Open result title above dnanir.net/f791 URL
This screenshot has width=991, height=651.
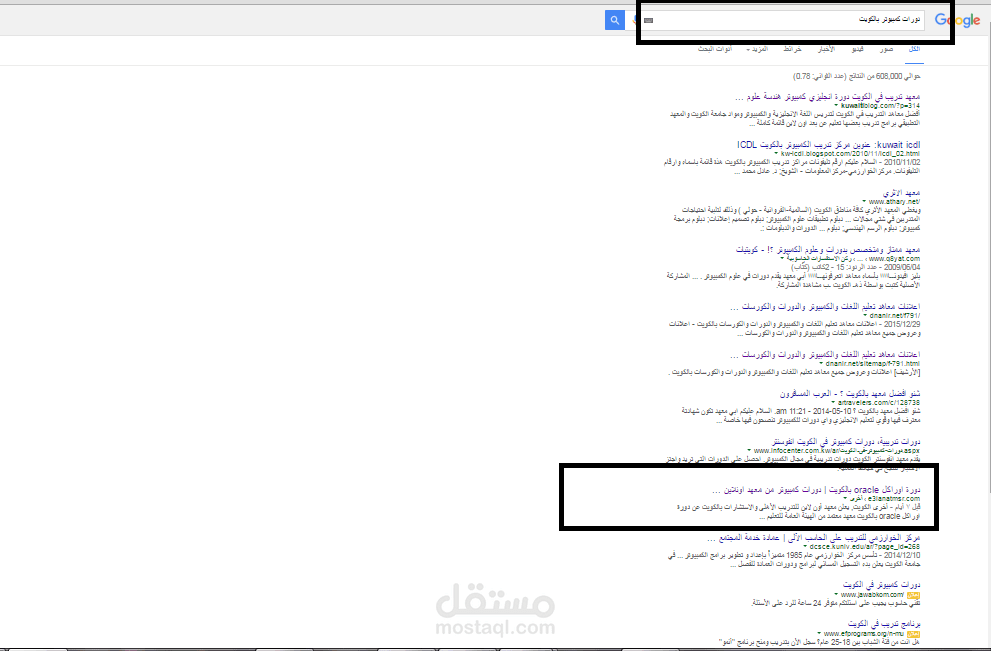pos(825,307)
